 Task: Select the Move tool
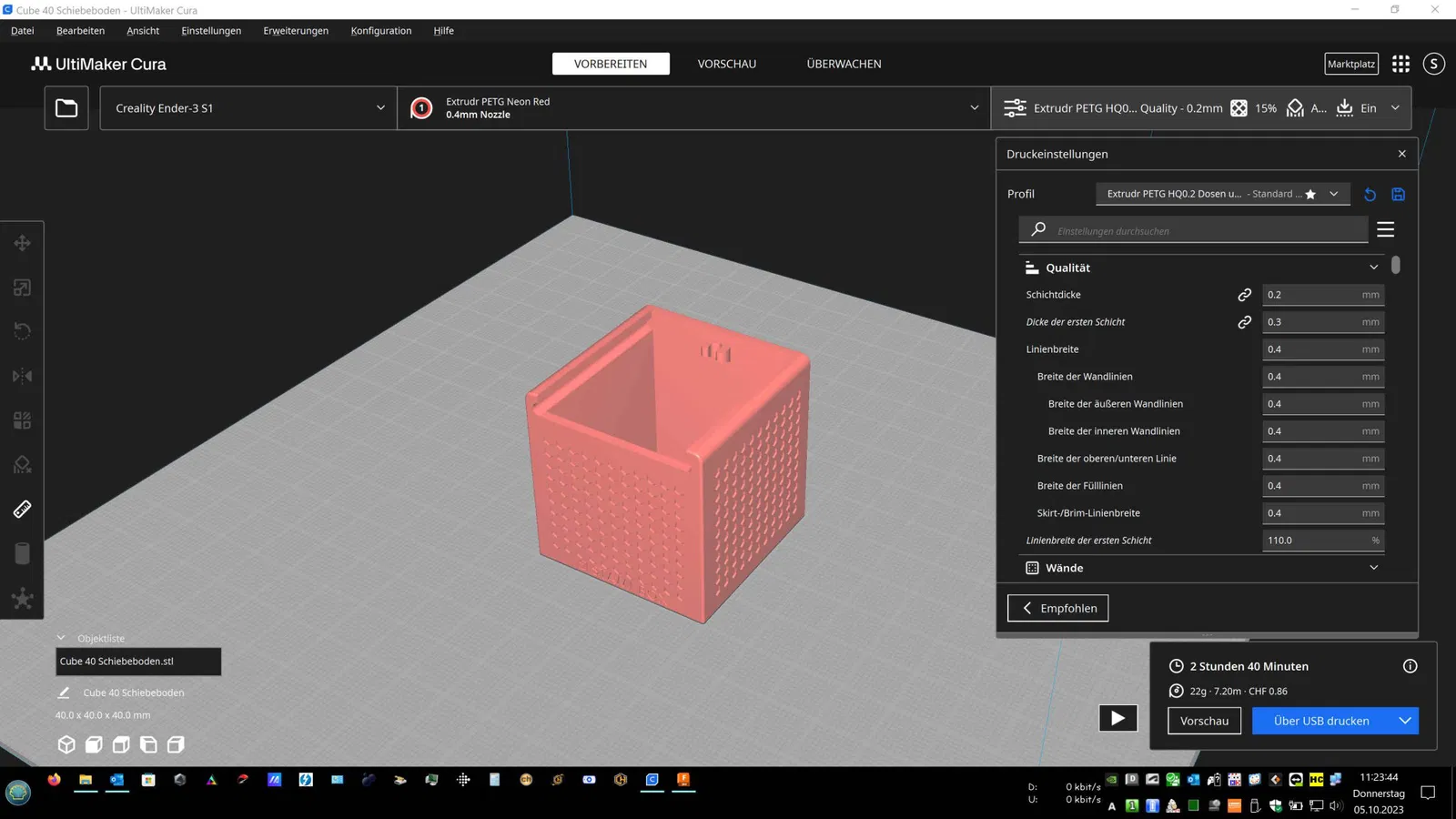23,243
